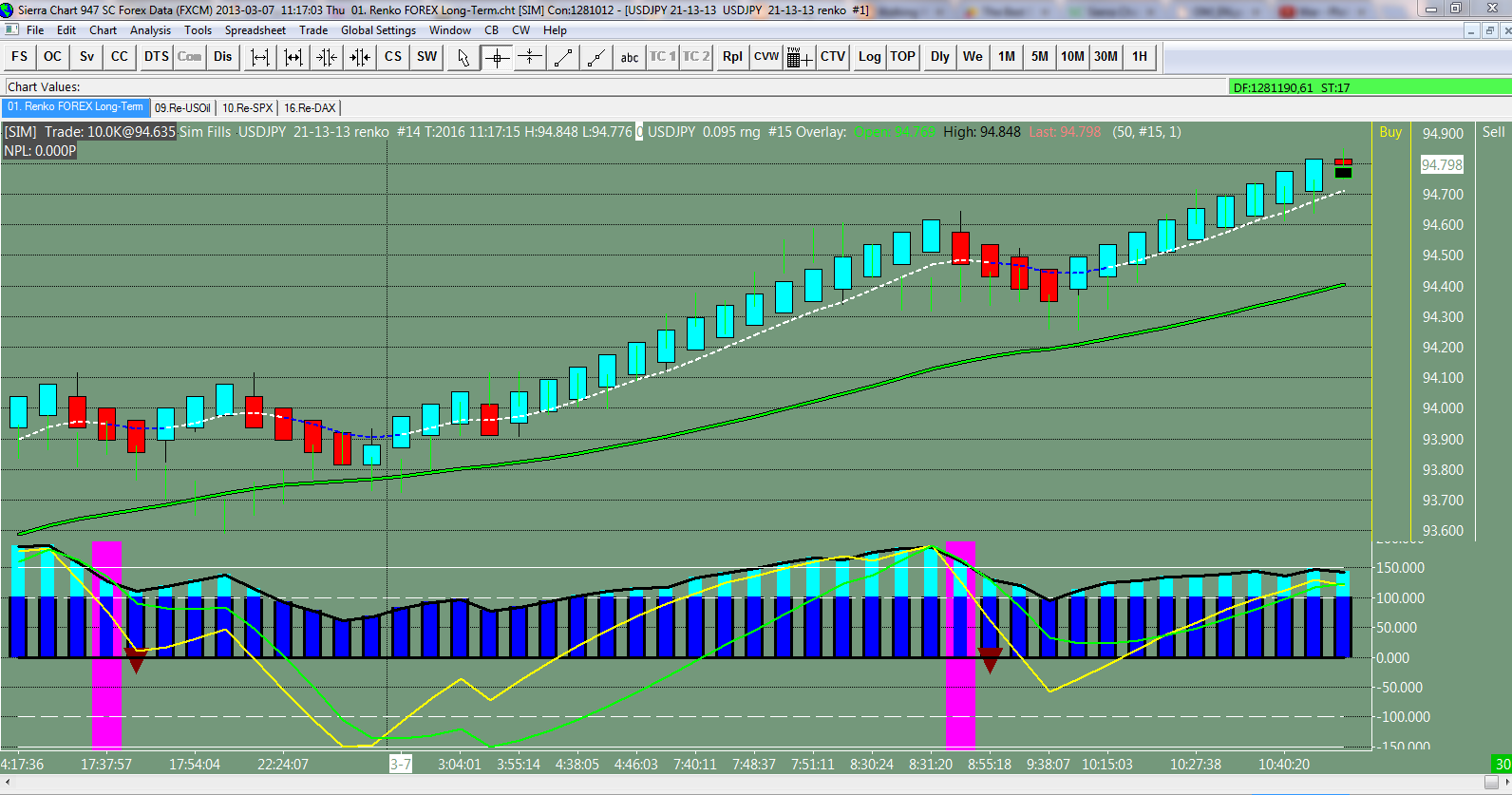Screen dimensions: 1512x795
Task: Click the Buy button on chart
Action: (1390, 132)
